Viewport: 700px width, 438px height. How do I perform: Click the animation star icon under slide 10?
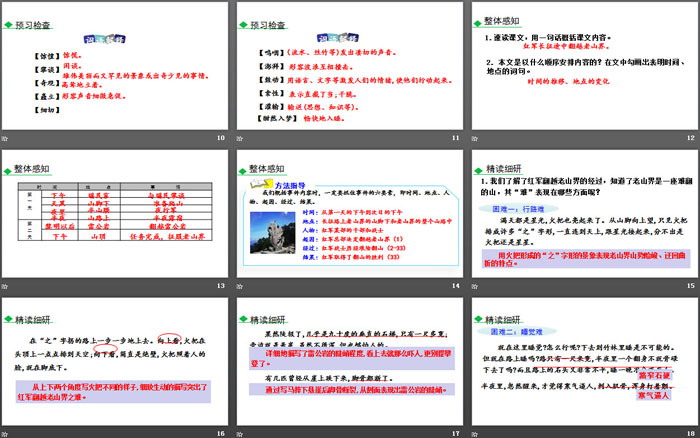[x=7, y=139]
